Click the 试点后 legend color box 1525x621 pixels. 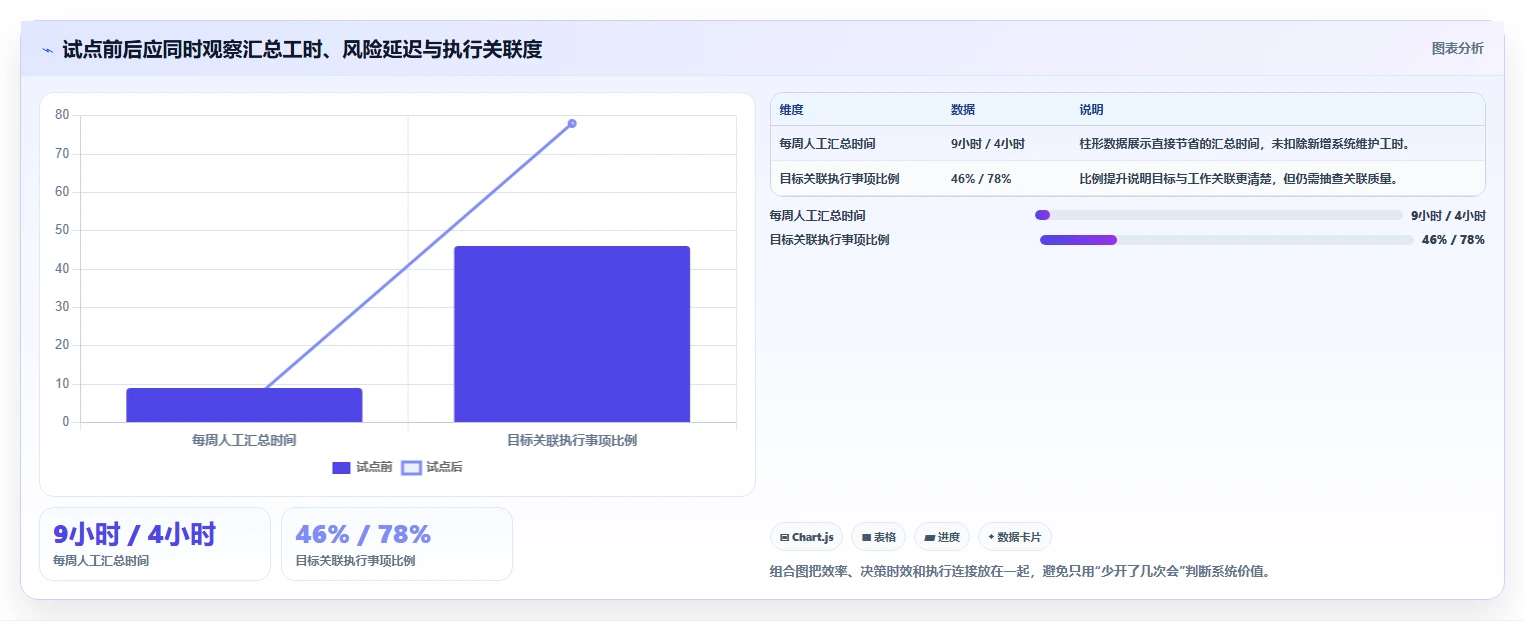click(x=411, y=467)
